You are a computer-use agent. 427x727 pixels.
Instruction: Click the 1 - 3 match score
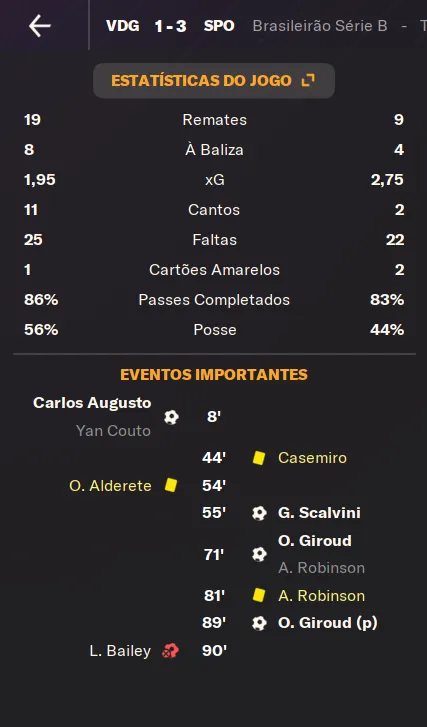[171, 26]
